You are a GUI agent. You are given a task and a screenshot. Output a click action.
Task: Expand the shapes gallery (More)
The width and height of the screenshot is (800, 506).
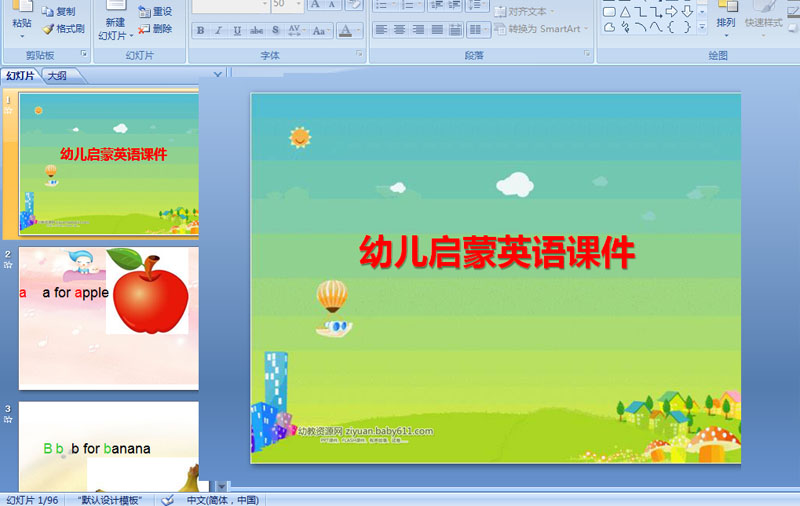click(702, 27)
